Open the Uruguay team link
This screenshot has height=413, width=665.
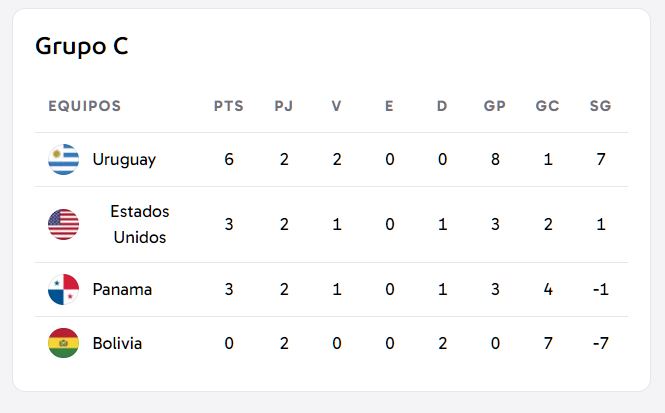point(124,160)
